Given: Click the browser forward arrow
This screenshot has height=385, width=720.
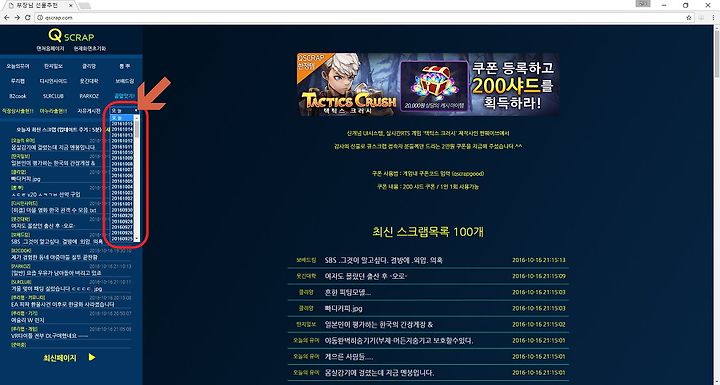Looking at the screenshot, I should pos(17,17).
